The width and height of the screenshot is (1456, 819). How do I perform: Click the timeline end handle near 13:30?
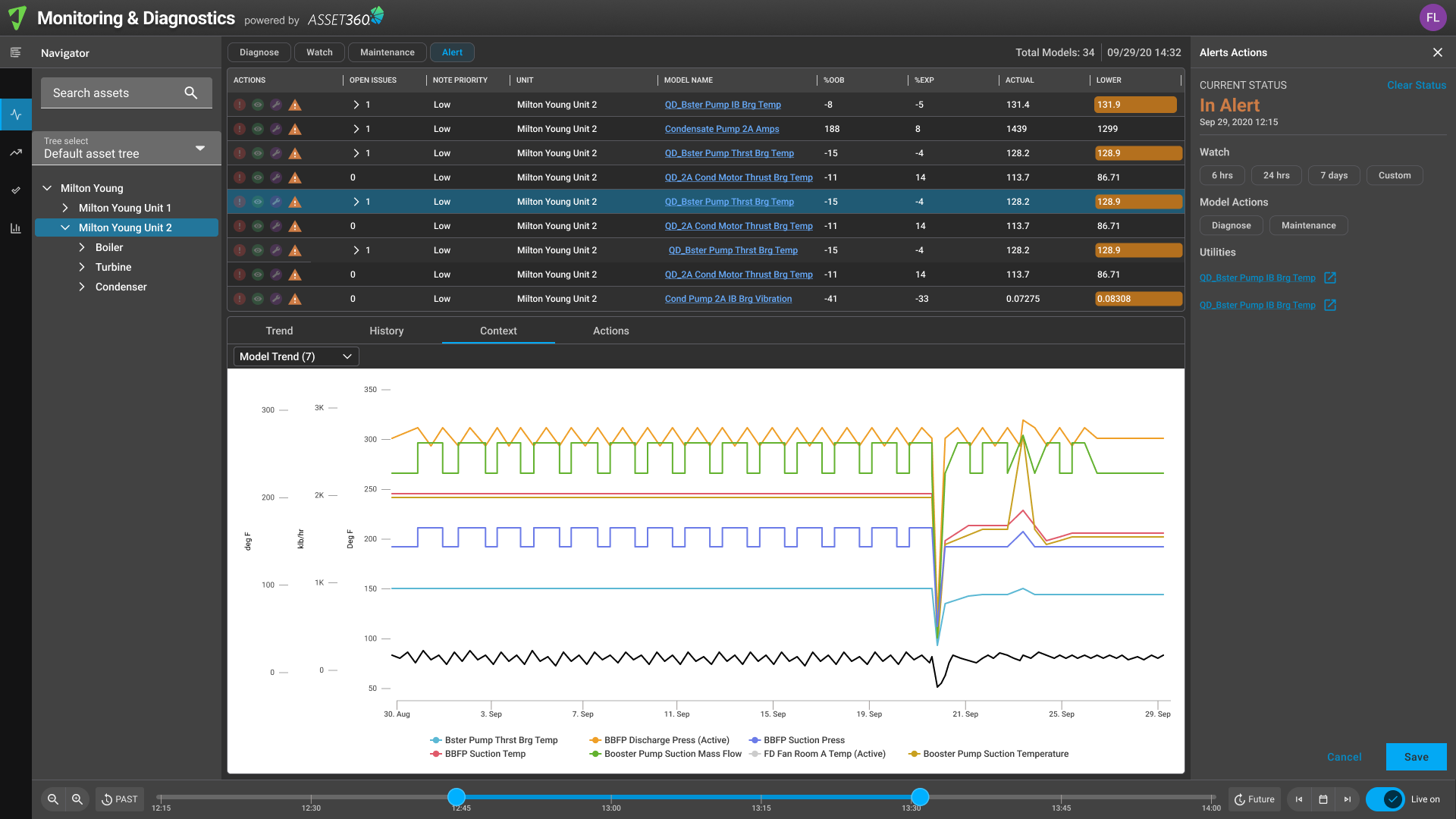pyautogui.click(x=920, y=797)
